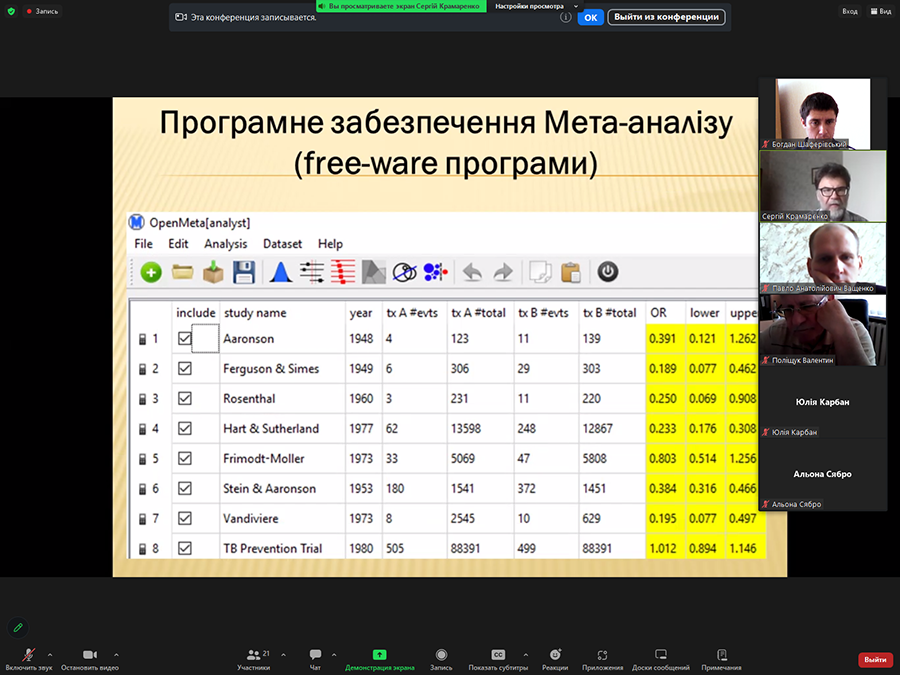Open Доски сообщений whiteboards
The height and width of the screenshot is (675, 900).
point(661,659)
